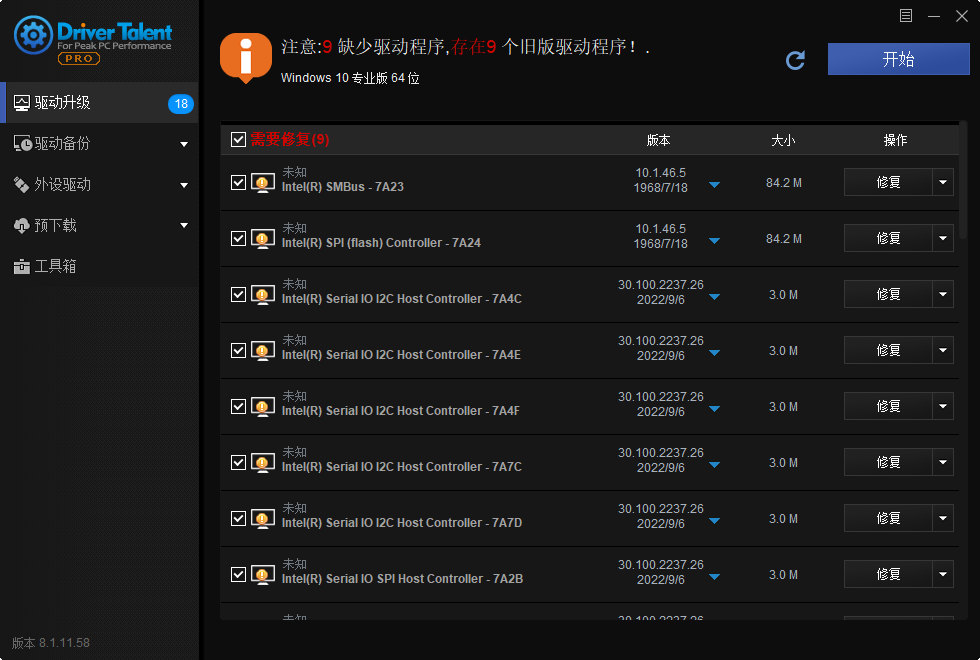Viewport: 980px width, 660px height.
Task: Click 修复 for Serial IO SPI Controller 7A2B
Action: tap(888, 575)
